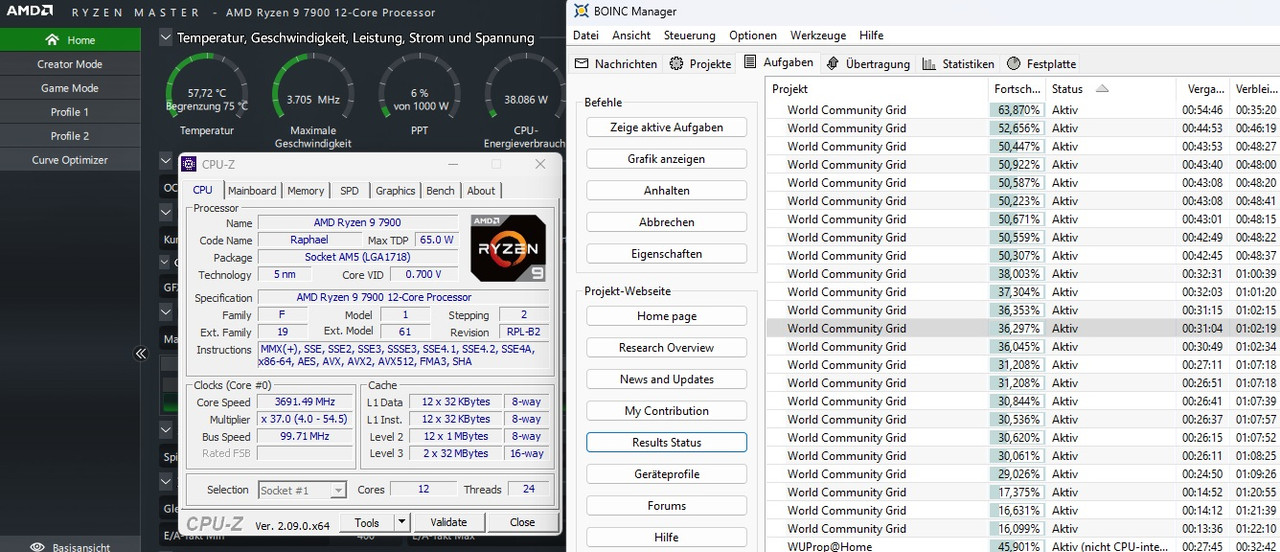Select the CPU tab in CPU-Z
The height and width of the screenshot is (552, 1280).
coord(202,190)
